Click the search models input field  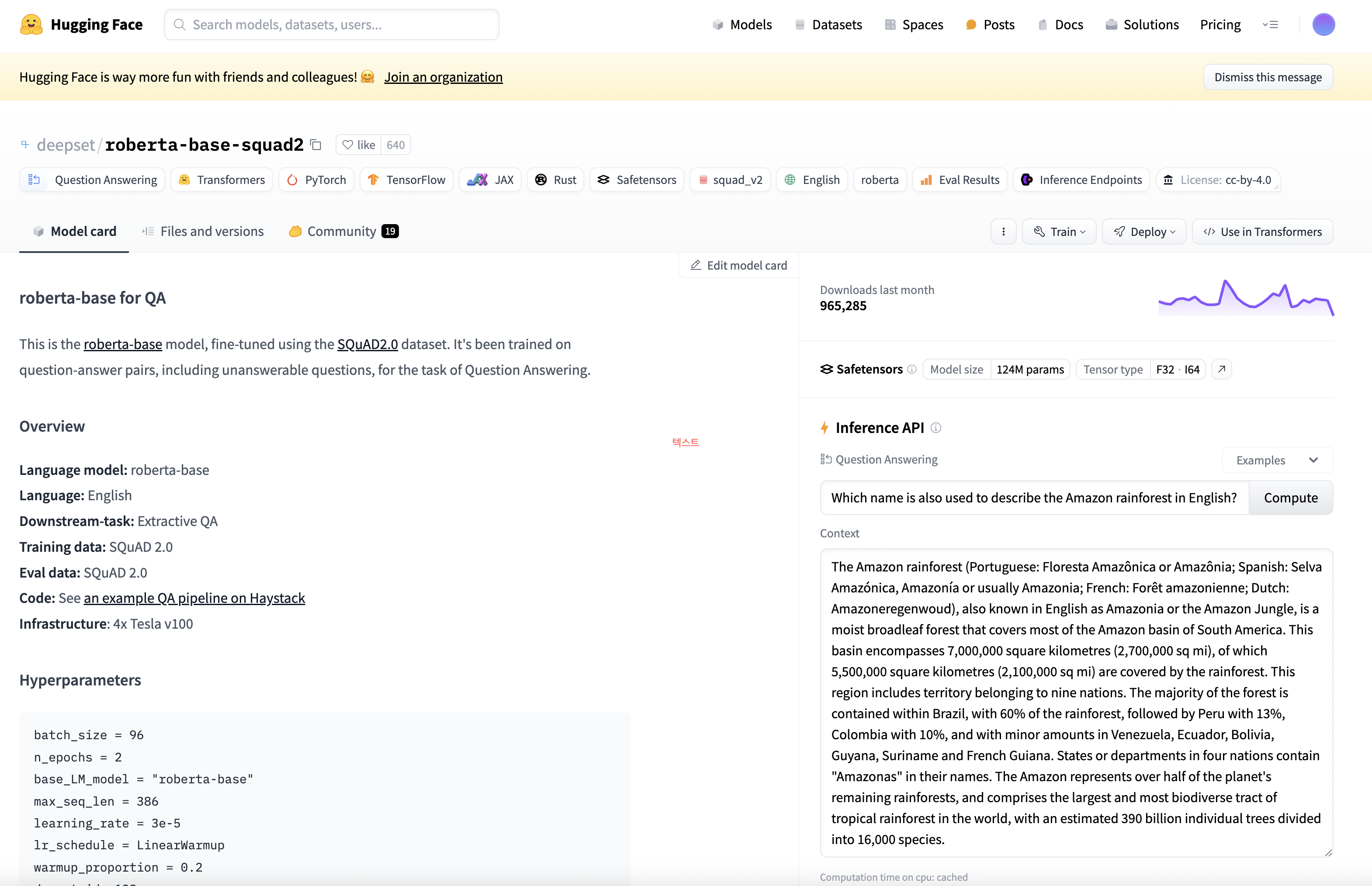click(331, 25)
